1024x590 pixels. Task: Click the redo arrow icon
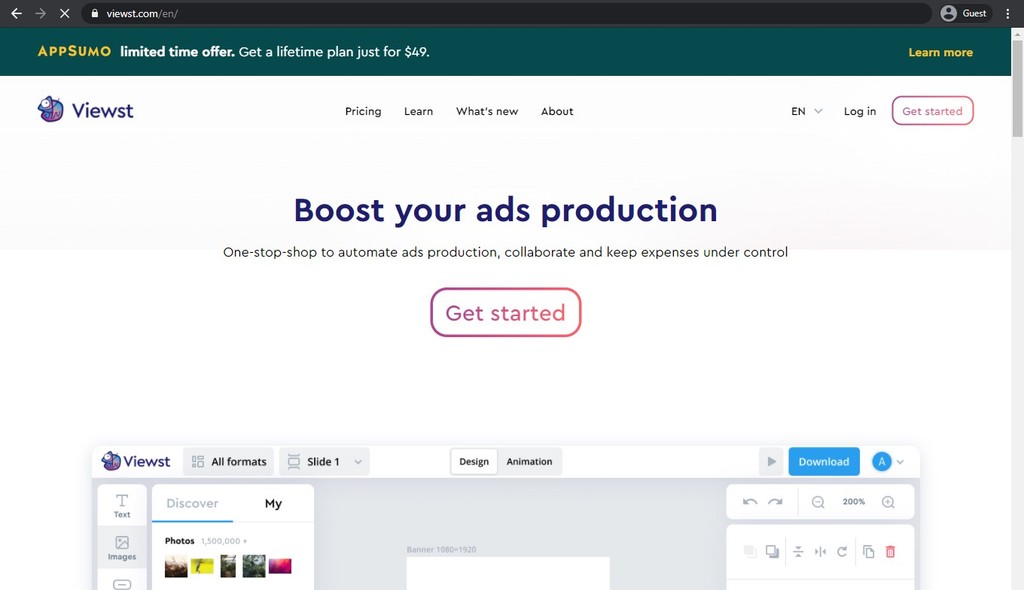point(775,502)
